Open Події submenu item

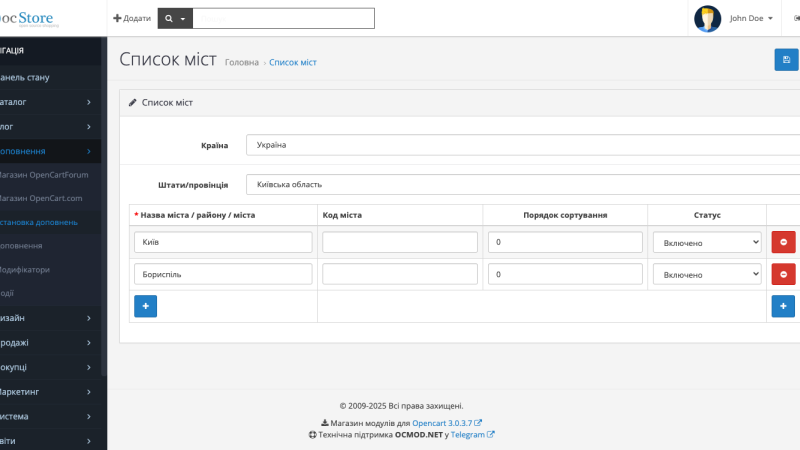(x=51, y=293)
